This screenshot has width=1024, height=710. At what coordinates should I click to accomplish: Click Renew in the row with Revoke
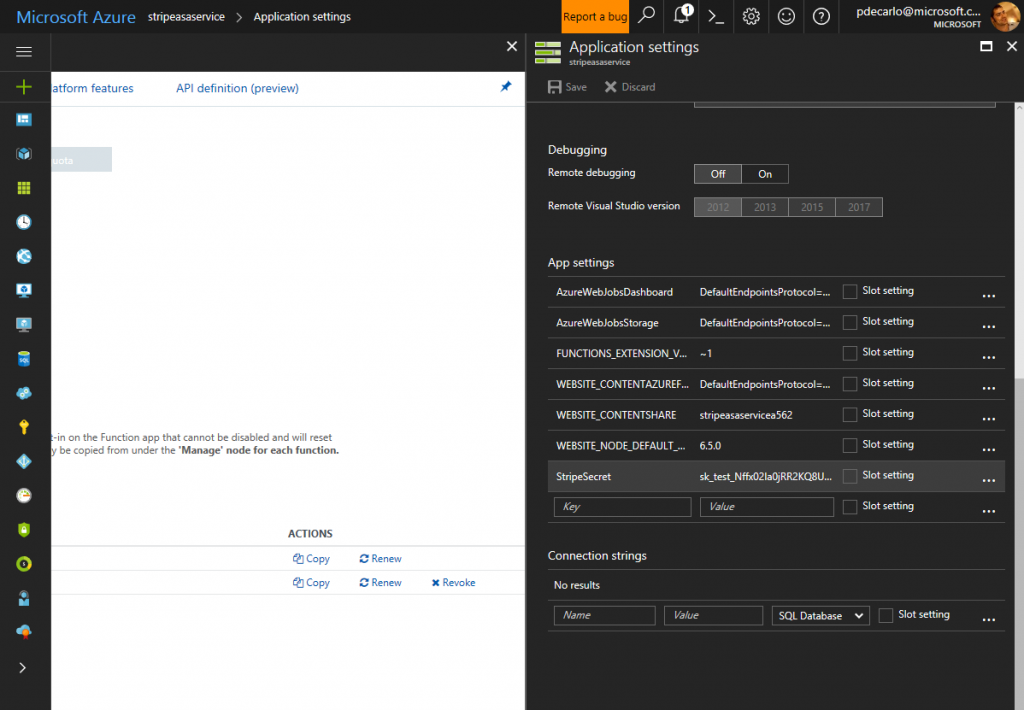tap(380, 583)
